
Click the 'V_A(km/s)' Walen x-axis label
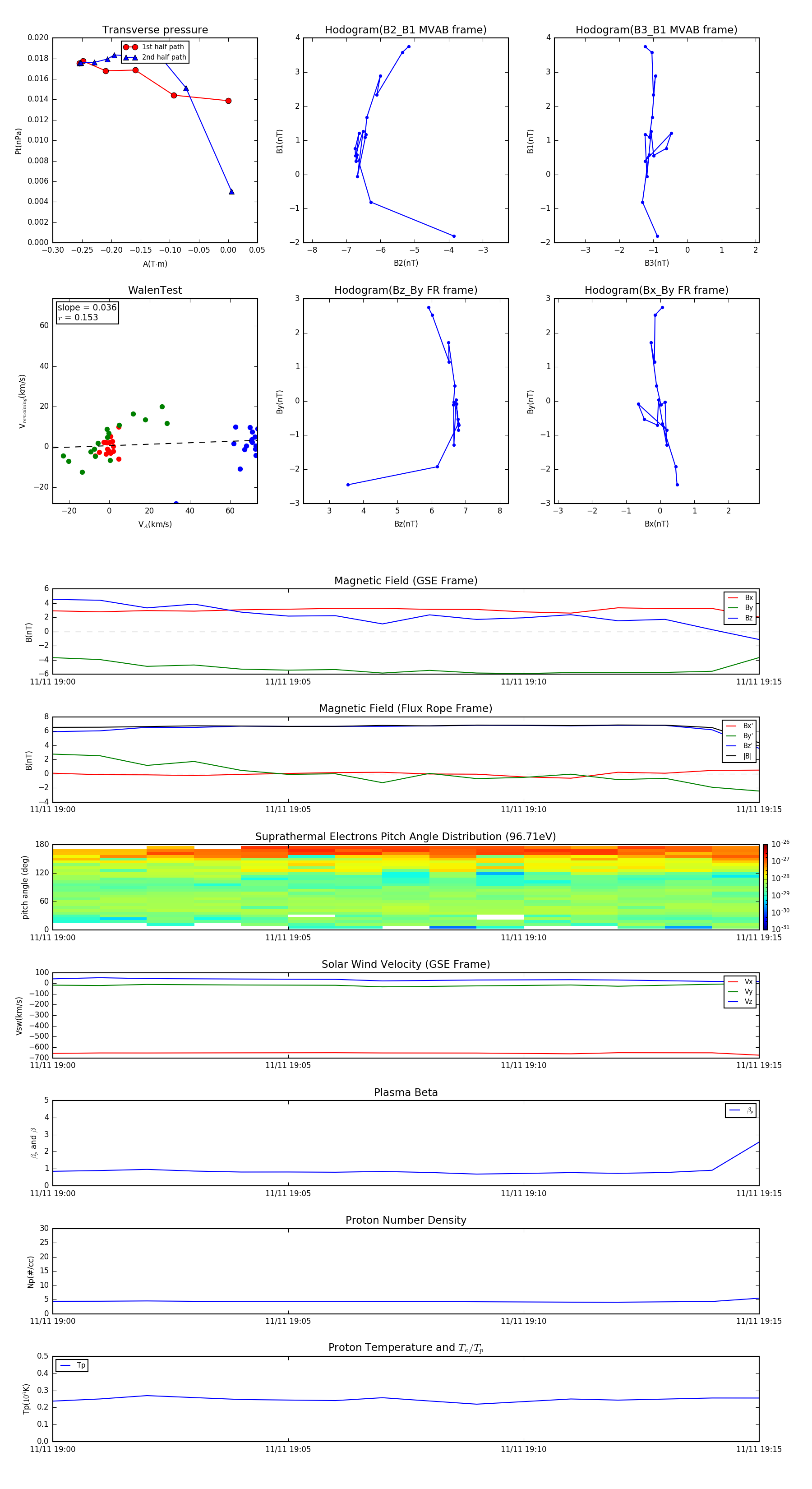coord(155,524)
